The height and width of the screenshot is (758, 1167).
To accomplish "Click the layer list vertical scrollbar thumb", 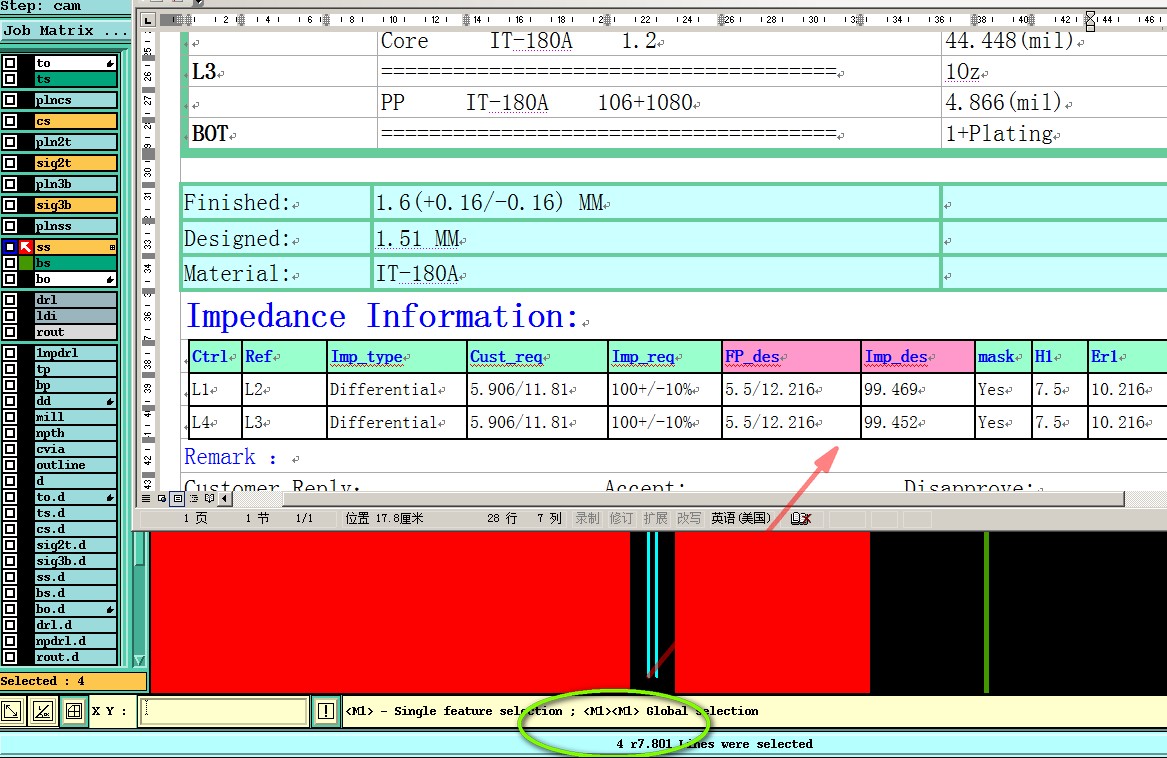I will click(x=138, y=549).
